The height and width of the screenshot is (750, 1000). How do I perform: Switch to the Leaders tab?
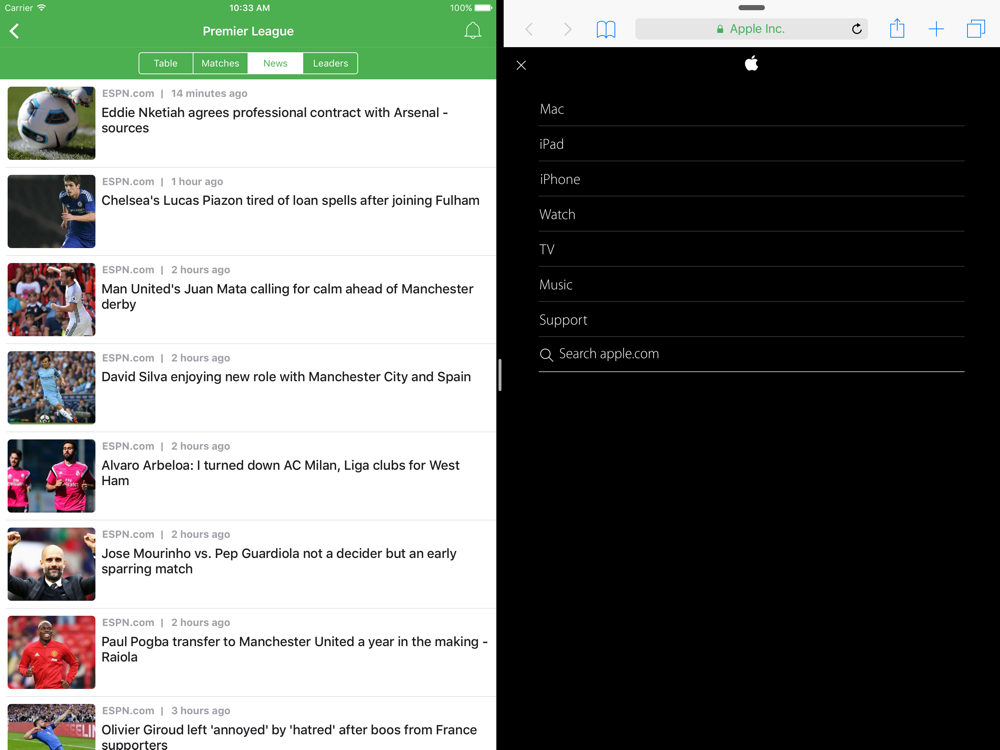[330, 63]
